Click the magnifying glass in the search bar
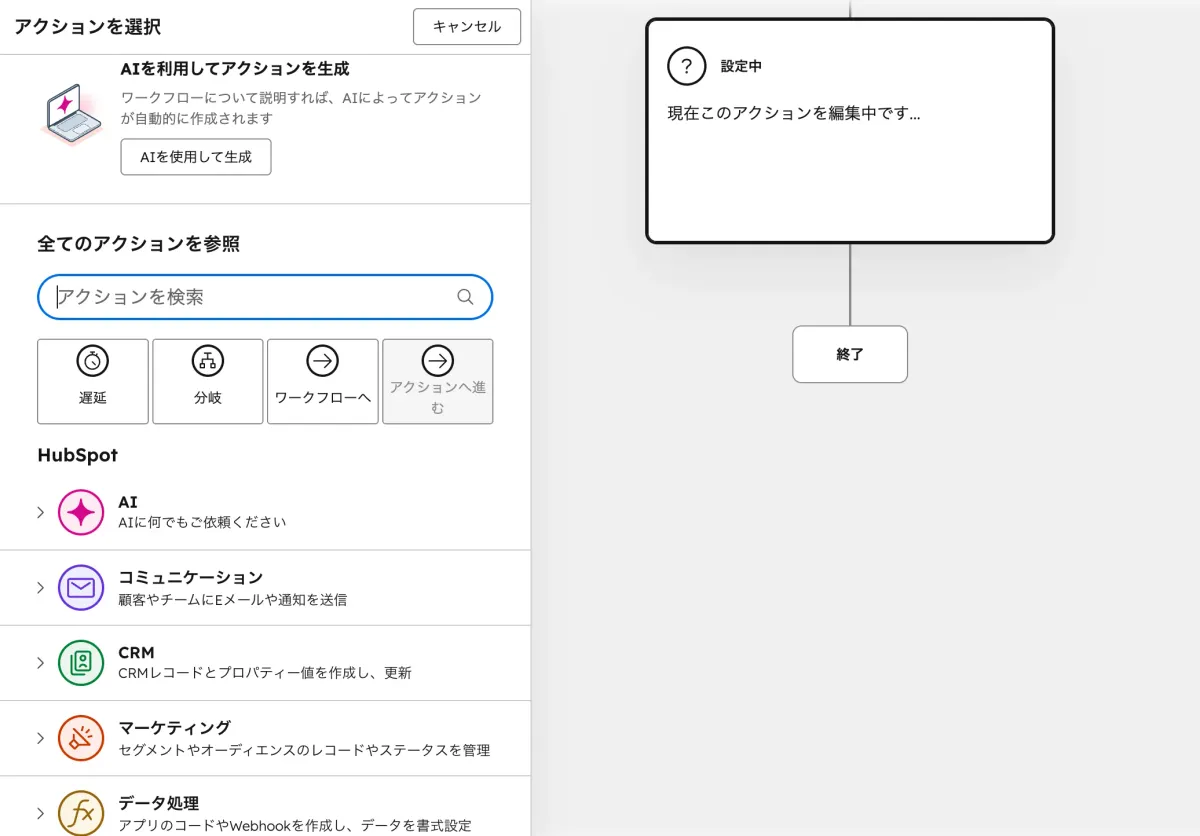Image resolution: width=1200 pixels, height=836 pixels. [464, 297]
